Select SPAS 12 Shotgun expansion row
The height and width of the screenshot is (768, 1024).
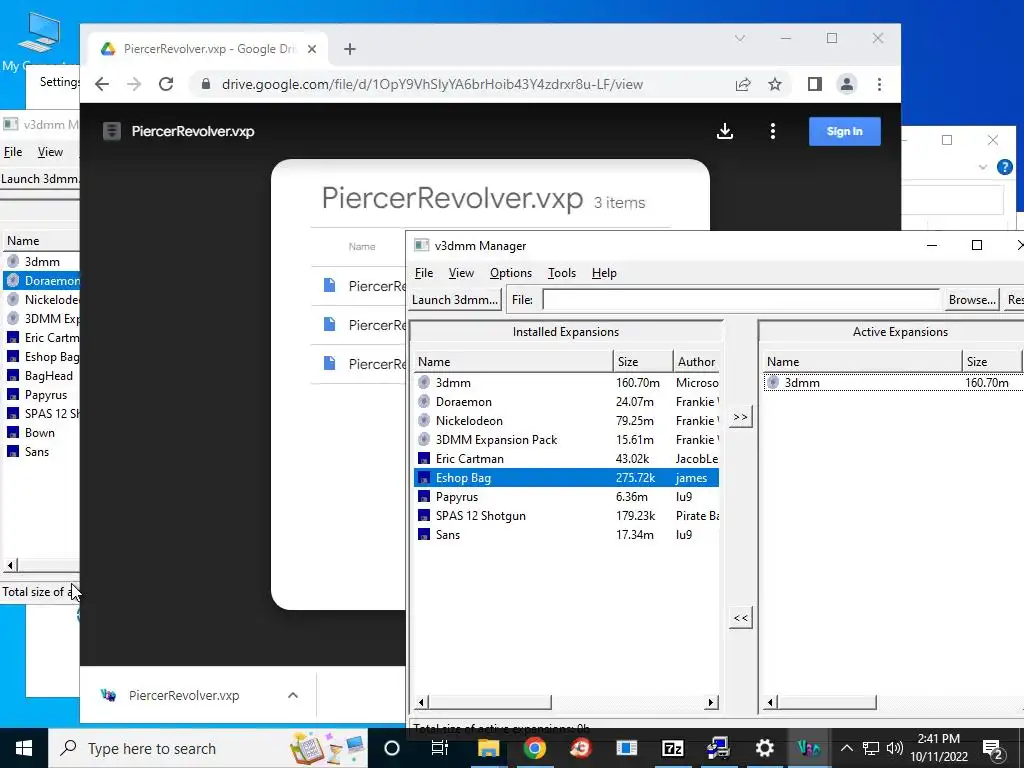567,515
